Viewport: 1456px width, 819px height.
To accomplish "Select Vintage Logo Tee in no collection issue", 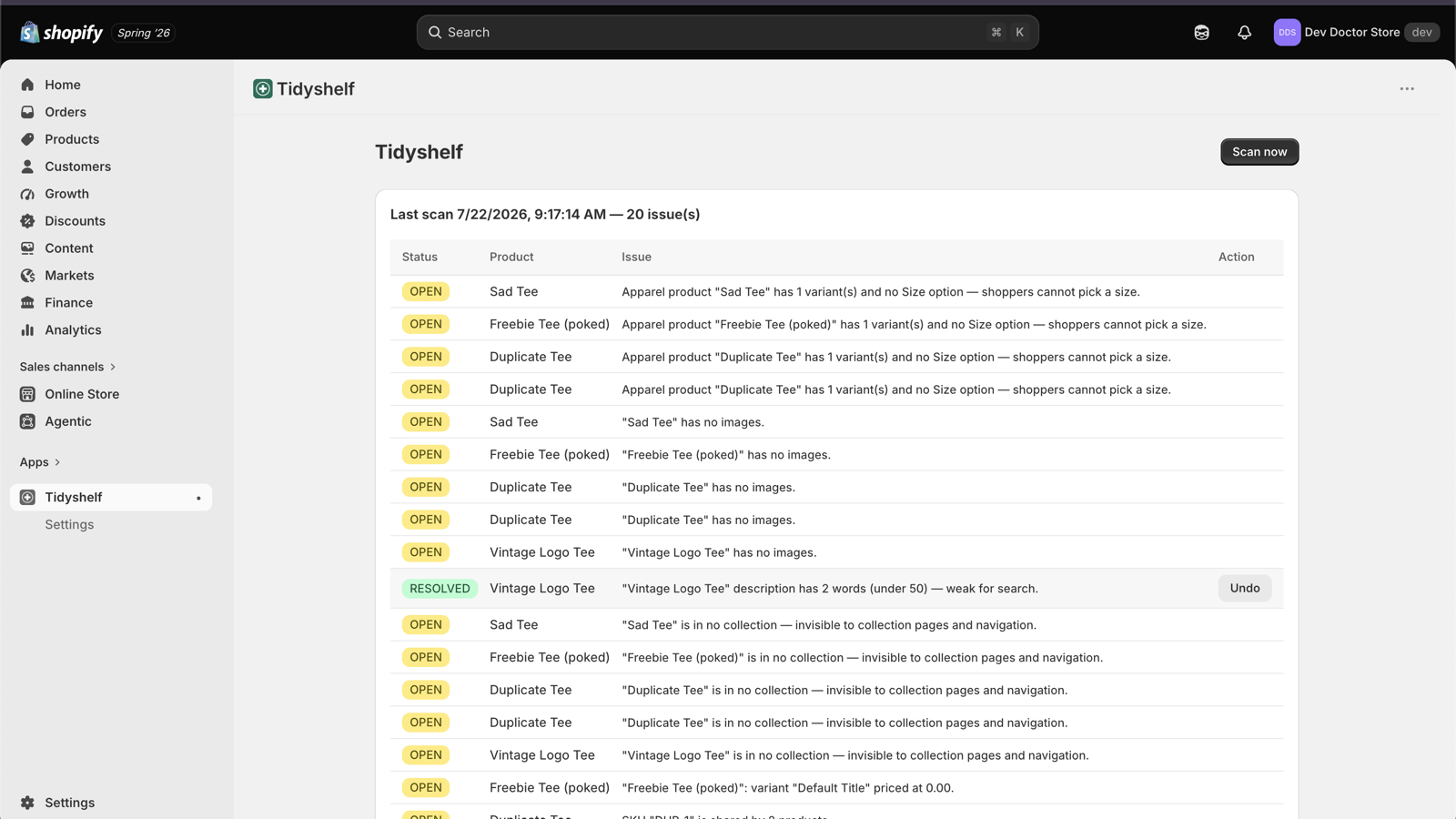I will tap(855, 755).
